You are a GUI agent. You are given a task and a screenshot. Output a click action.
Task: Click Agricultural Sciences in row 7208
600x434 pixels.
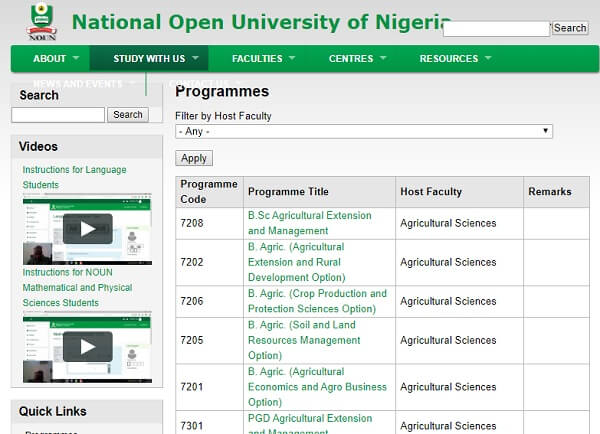click(x=448, y=223)
